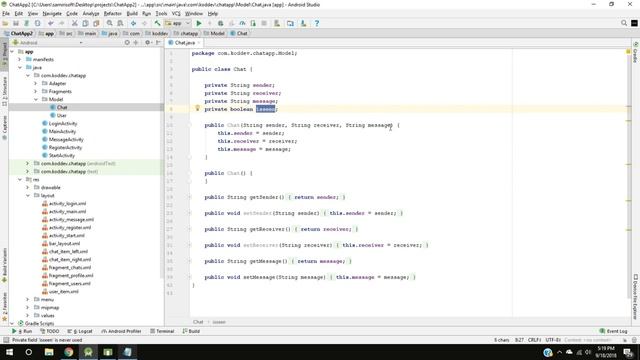Collapse the java folder node
This screenshot has width=640, height=360.
coord(20,67)
